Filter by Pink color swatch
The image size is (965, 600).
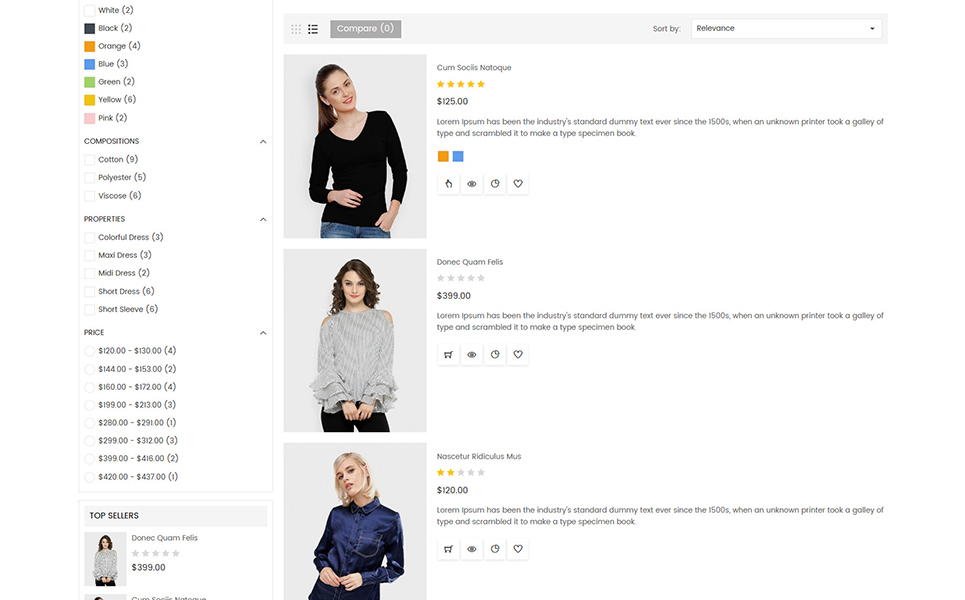89,118
